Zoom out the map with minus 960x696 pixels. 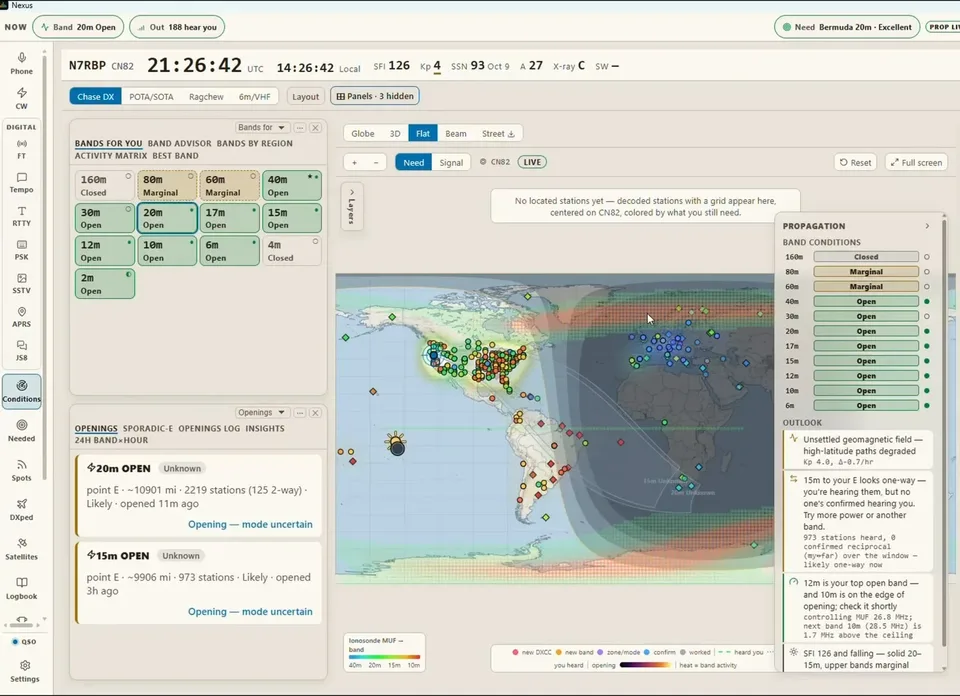376,162
